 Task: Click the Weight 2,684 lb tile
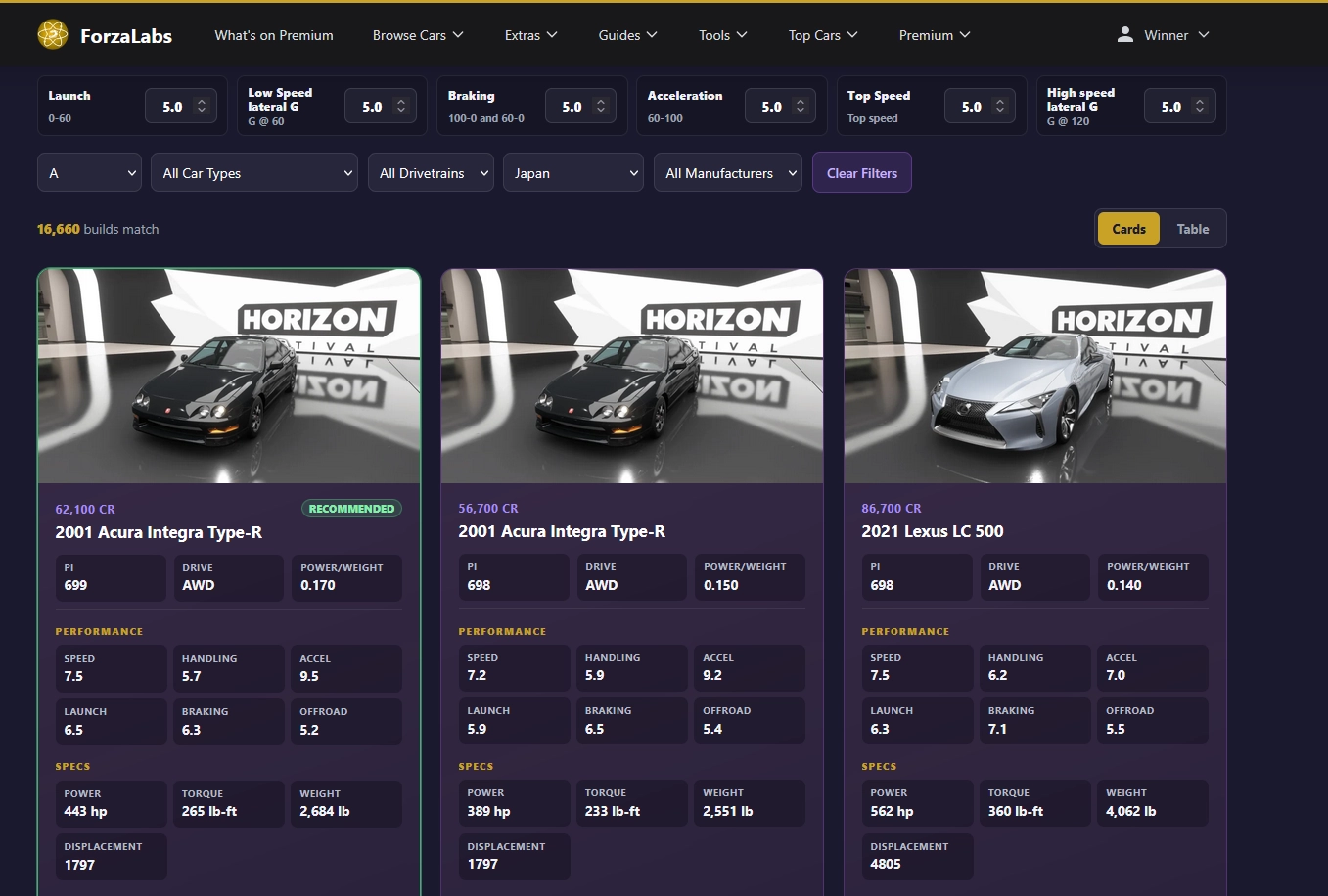346,804
